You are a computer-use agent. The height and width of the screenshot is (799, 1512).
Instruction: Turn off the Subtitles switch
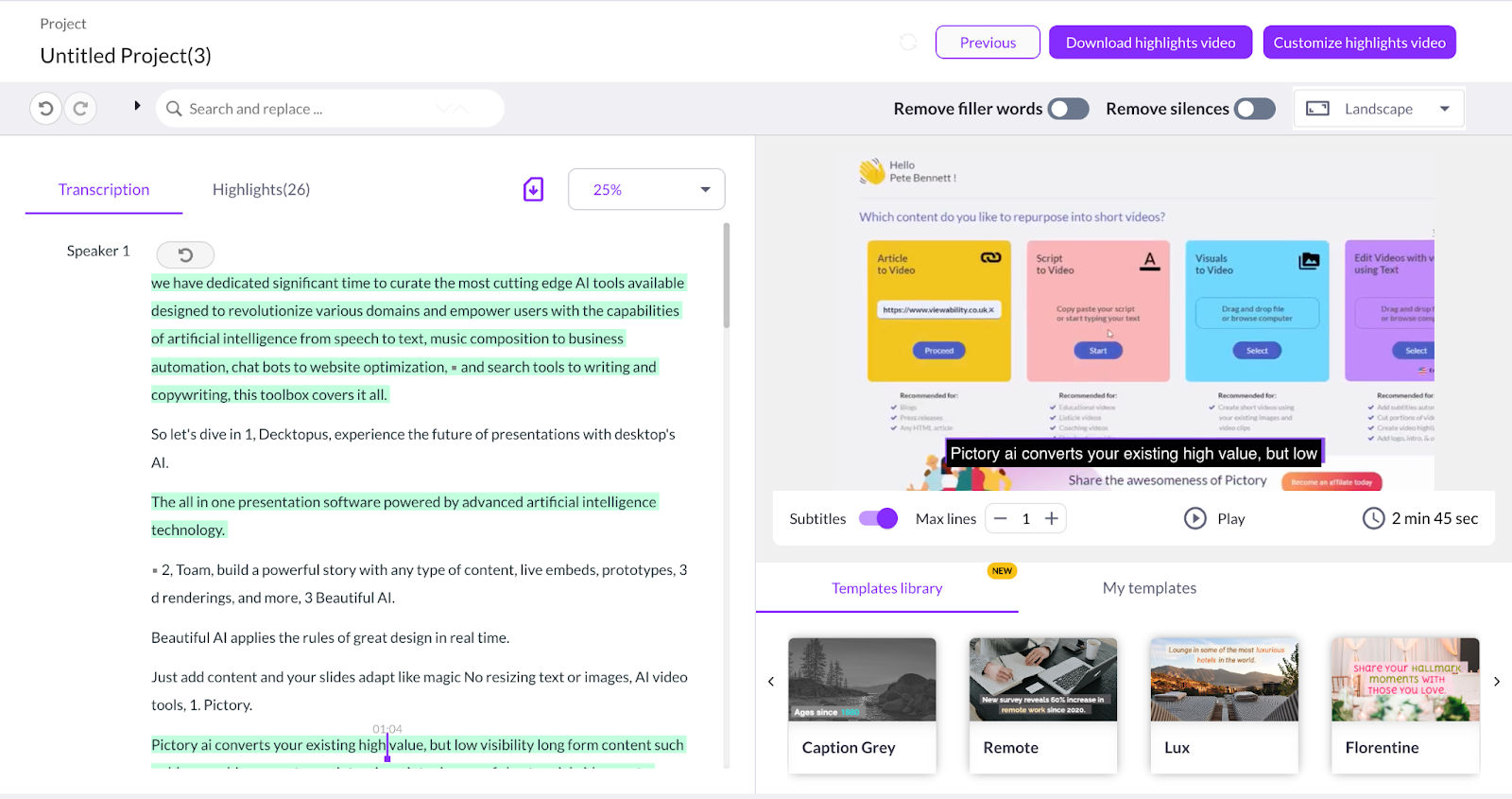(x=878, y=518)
